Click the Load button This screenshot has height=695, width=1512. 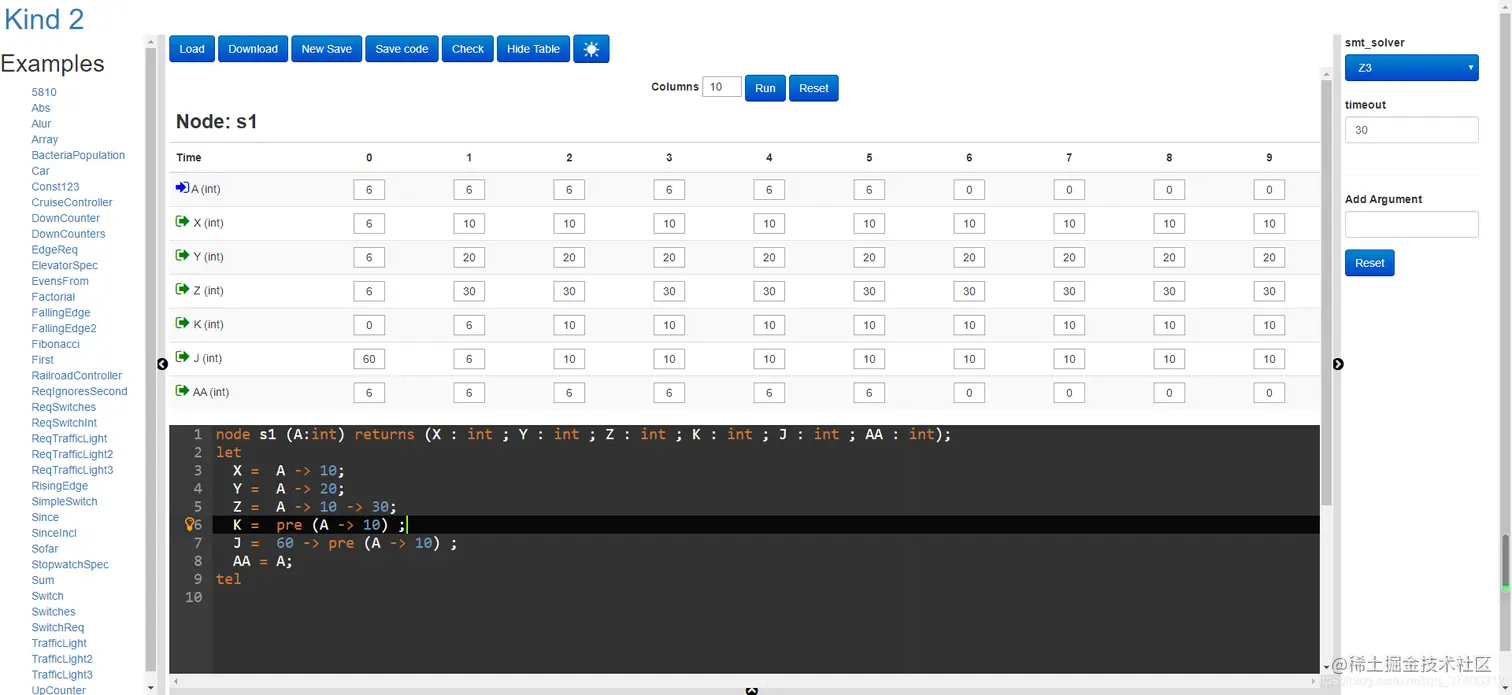tap(192, 49)
